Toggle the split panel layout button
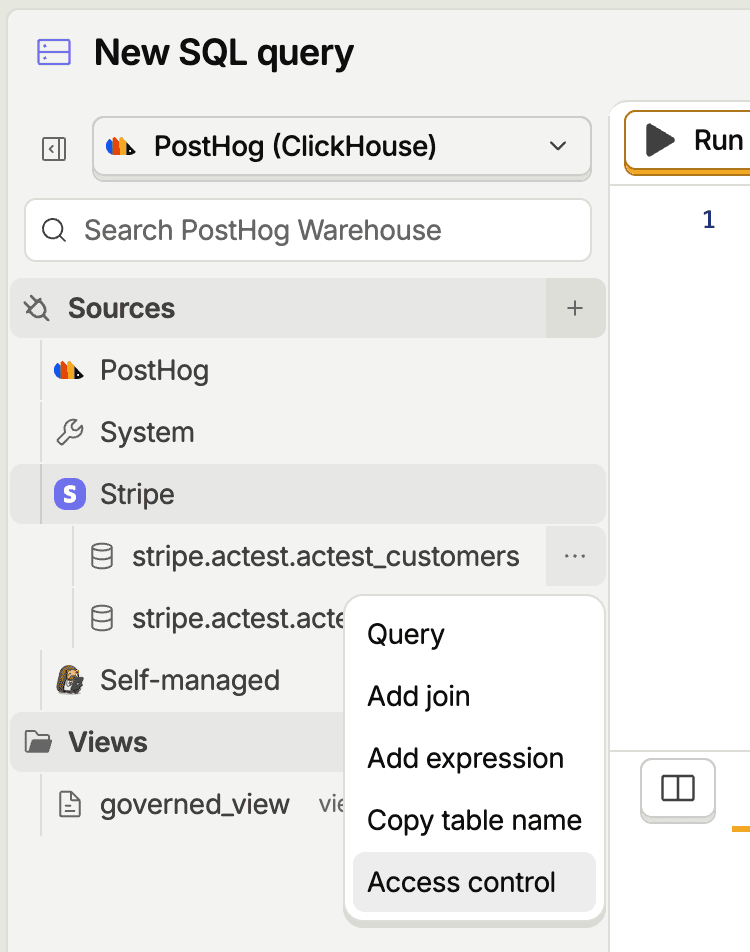The image size is (750, 952). [x=678, y=788]
